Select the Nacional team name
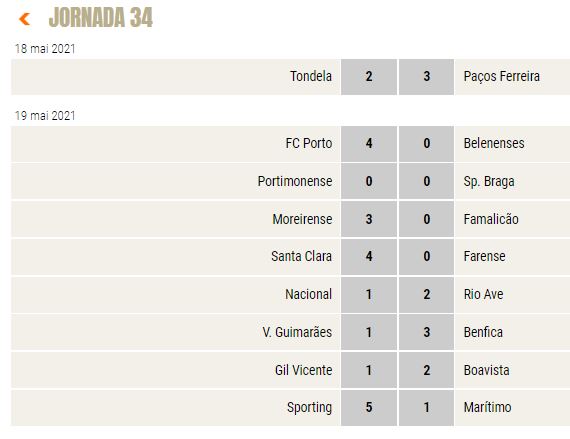The width and height of the screenshot is (570, 439). [308, 294]
